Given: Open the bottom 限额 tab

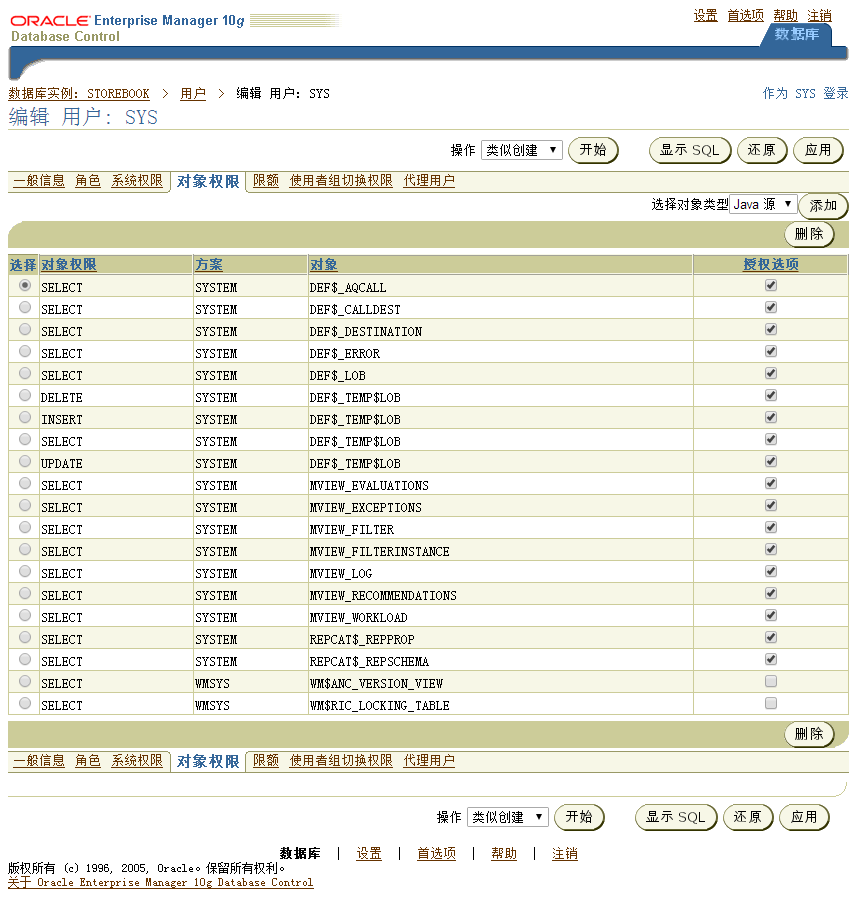Looking at the screenshot, I should coord(266,761).
